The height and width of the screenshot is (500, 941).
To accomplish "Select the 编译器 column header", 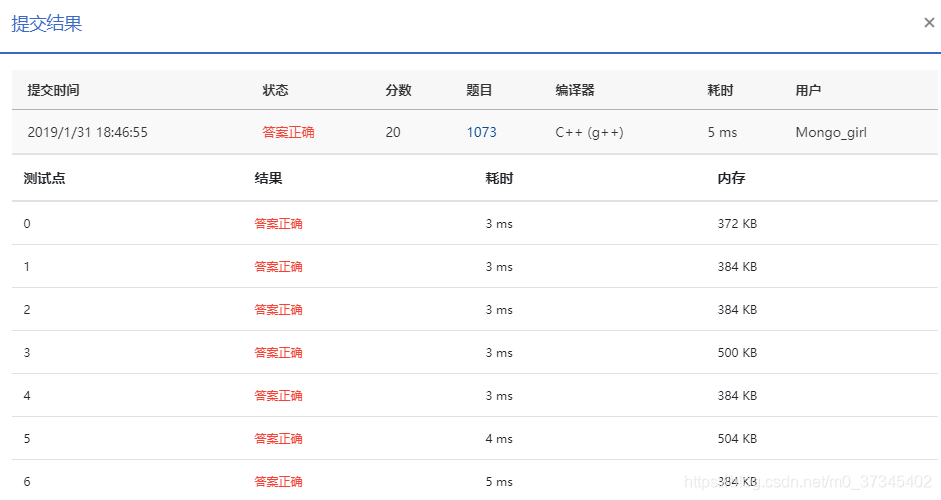I will pyautogui.click(x=575, y=90).
